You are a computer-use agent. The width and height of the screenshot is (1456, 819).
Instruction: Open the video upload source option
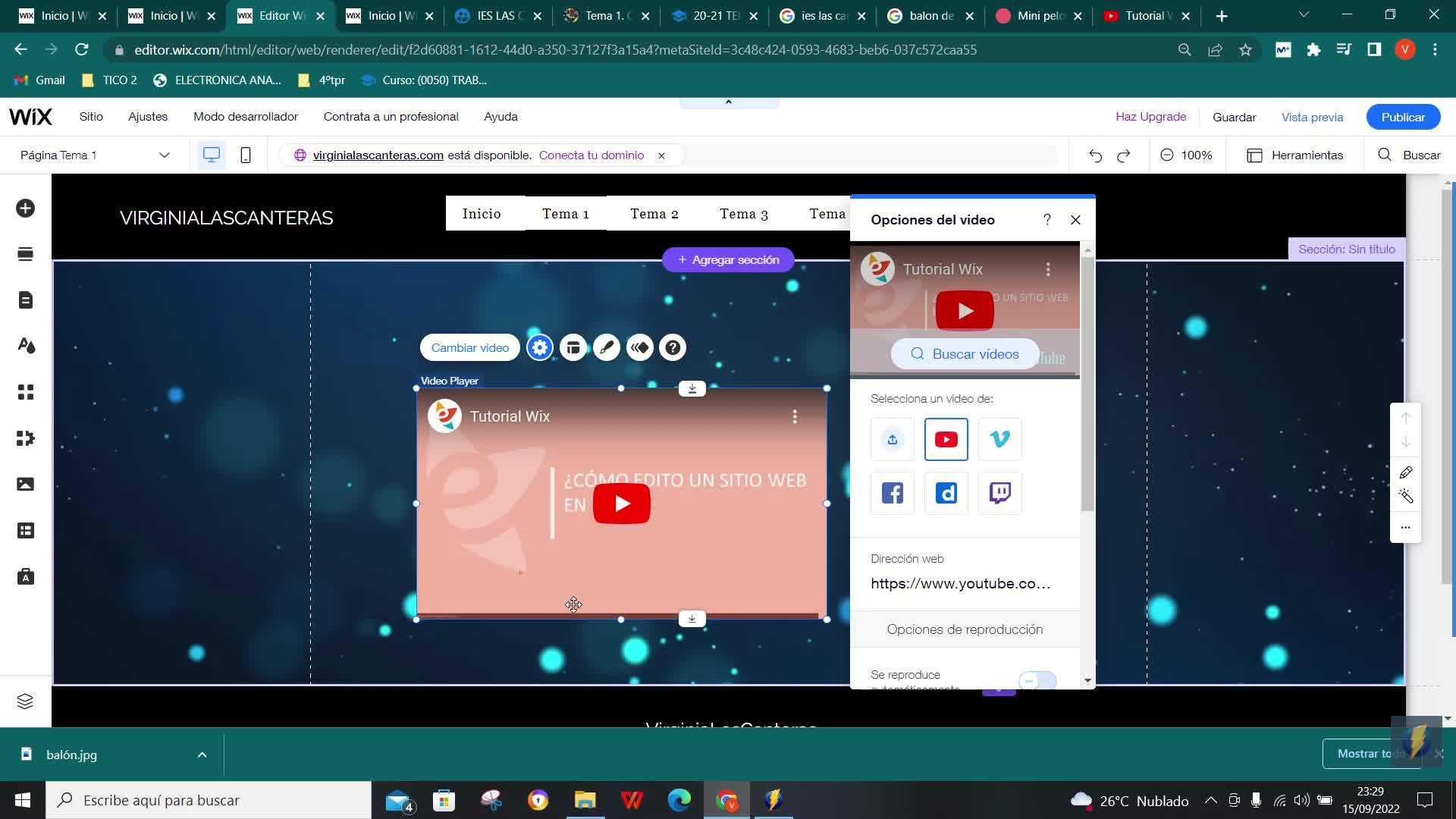click(892, 439)
